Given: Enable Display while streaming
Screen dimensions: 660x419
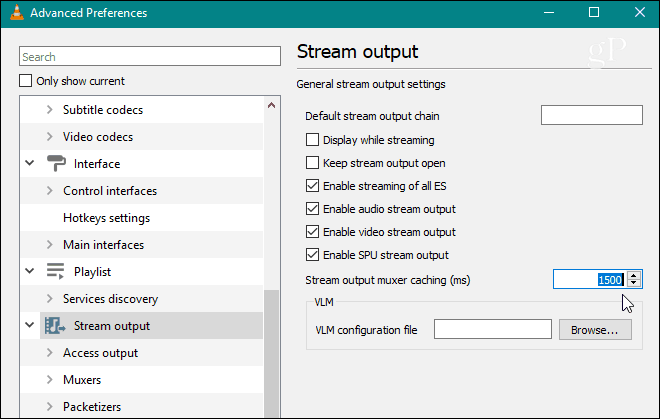Looking at the screenshot, I should tap(312, 140).
